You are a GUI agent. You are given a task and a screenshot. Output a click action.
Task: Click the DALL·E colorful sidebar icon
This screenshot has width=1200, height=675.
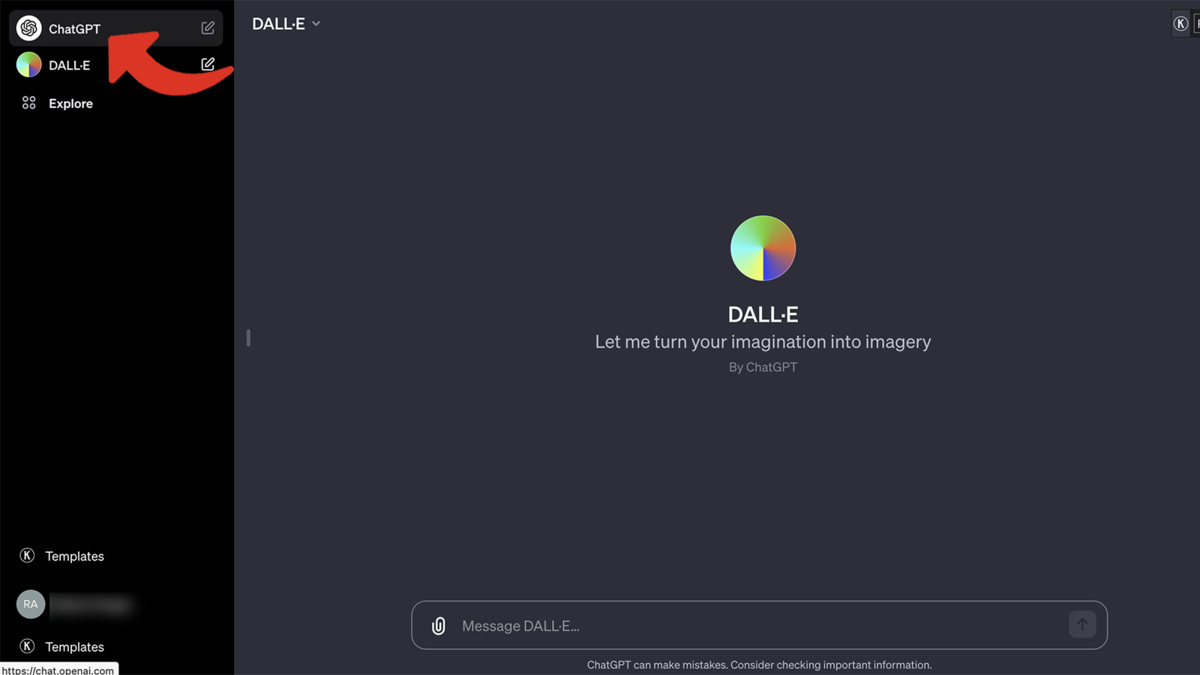pyautogui.click(x=29, y=65)
